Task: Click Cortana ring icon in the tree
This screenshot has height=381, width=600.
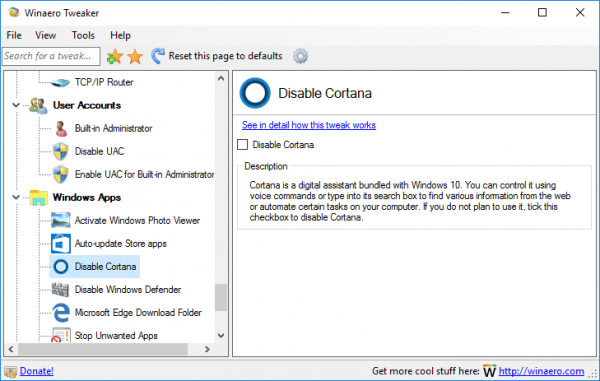Action: tap(60, 267)
